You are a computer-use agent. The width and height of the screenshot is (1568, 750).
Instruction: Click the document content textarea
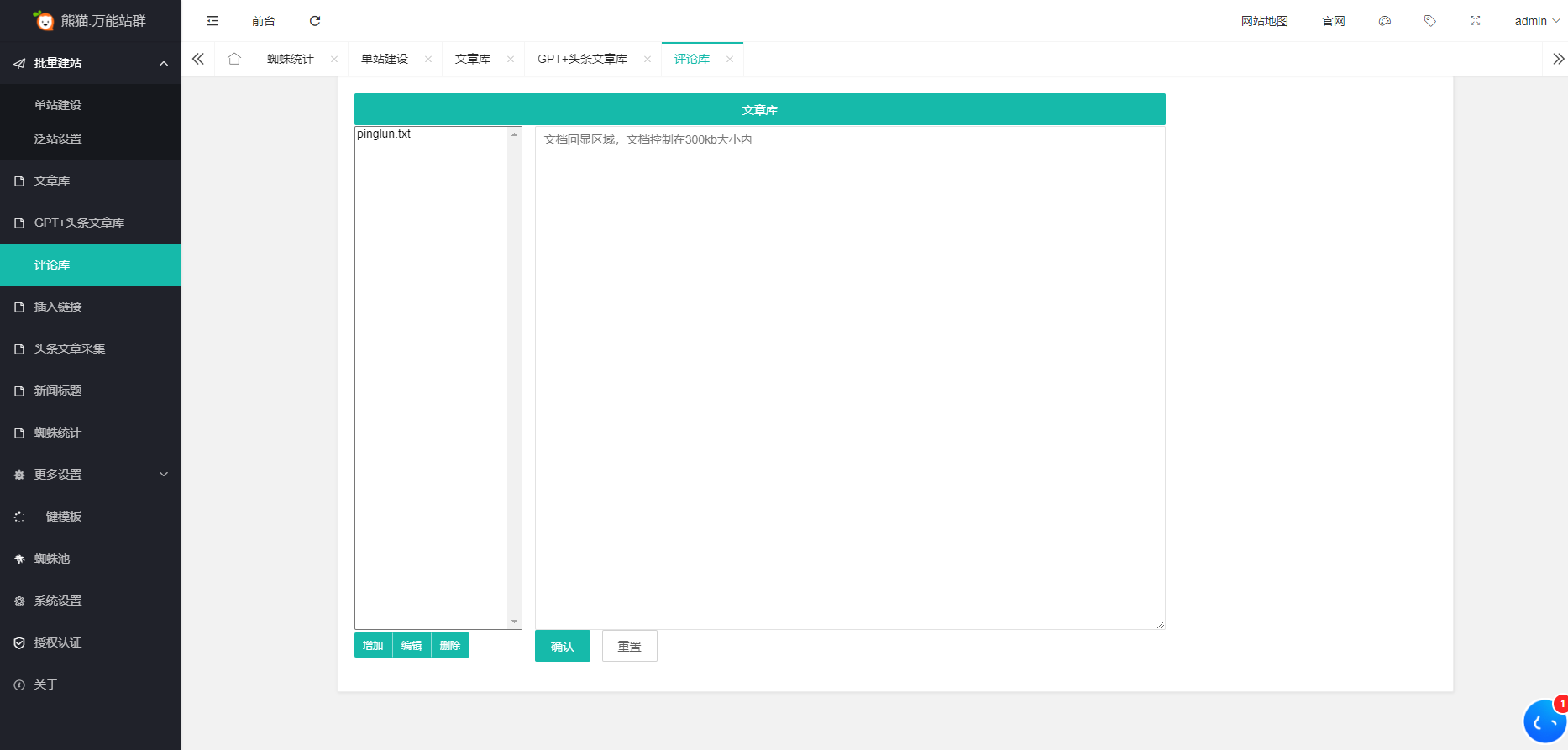[850, 377]
